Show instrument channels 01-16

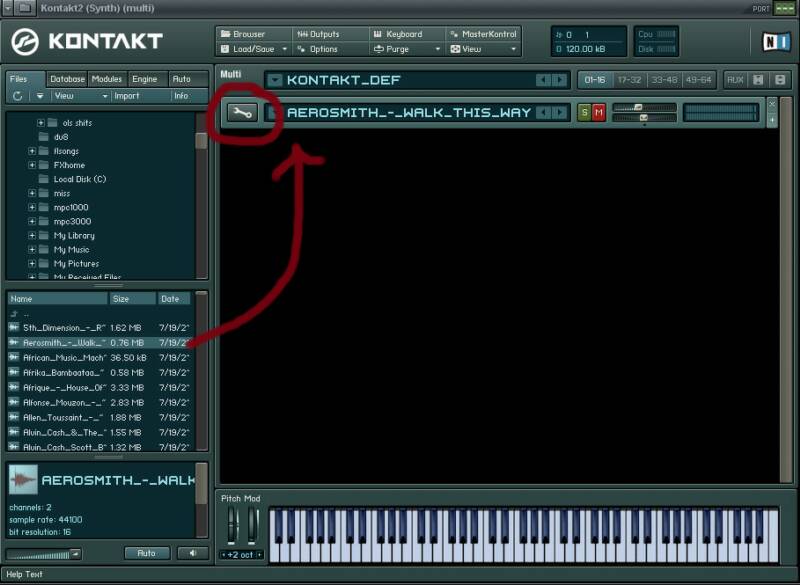(594, 80)
